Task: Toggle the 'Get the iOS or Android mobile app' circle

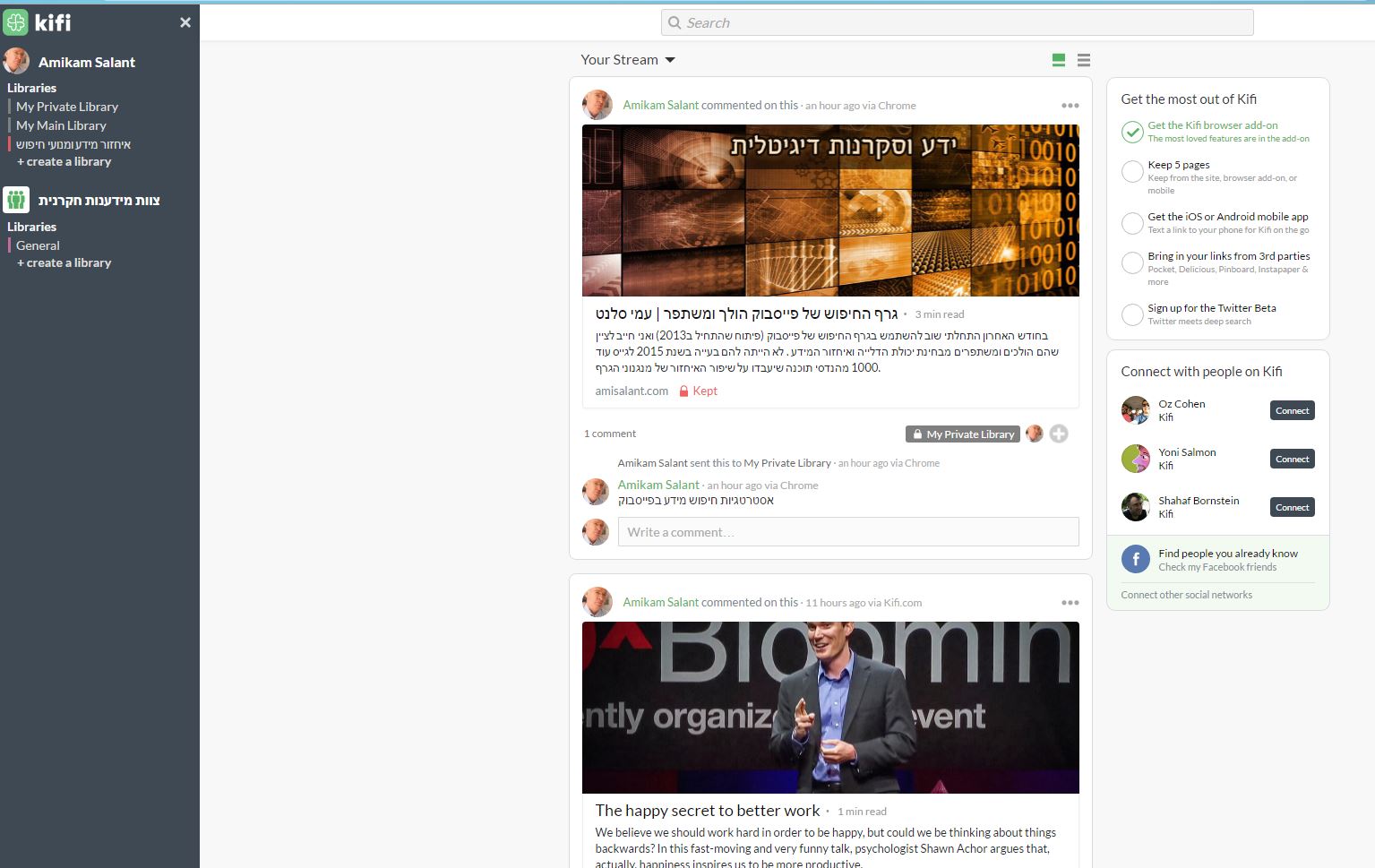Action: [x=1132, y=223]
